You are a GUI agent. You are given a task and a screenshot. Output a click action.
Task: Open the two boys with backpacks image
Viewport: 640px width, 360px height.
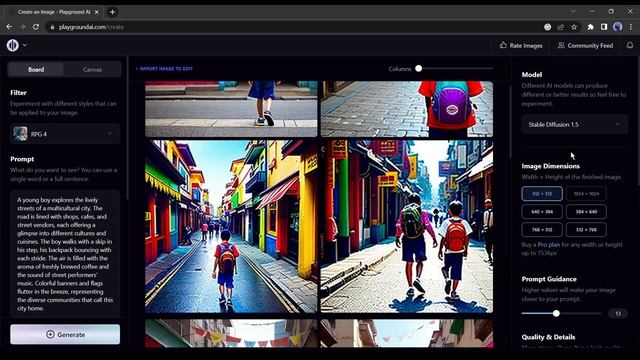coord(407,227)
